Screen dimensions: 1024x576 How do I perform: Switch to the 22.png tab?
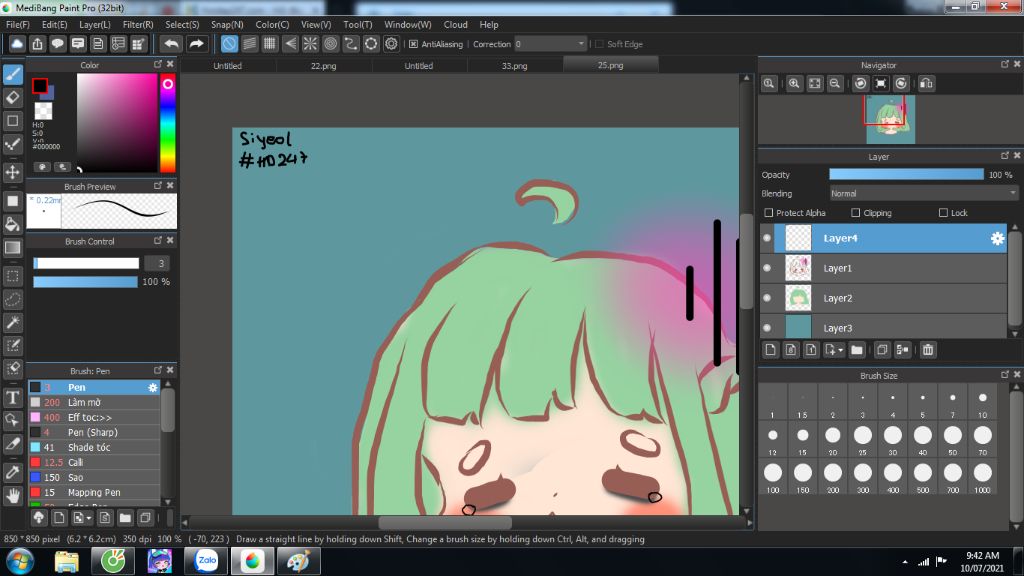[x=323, y=65]
